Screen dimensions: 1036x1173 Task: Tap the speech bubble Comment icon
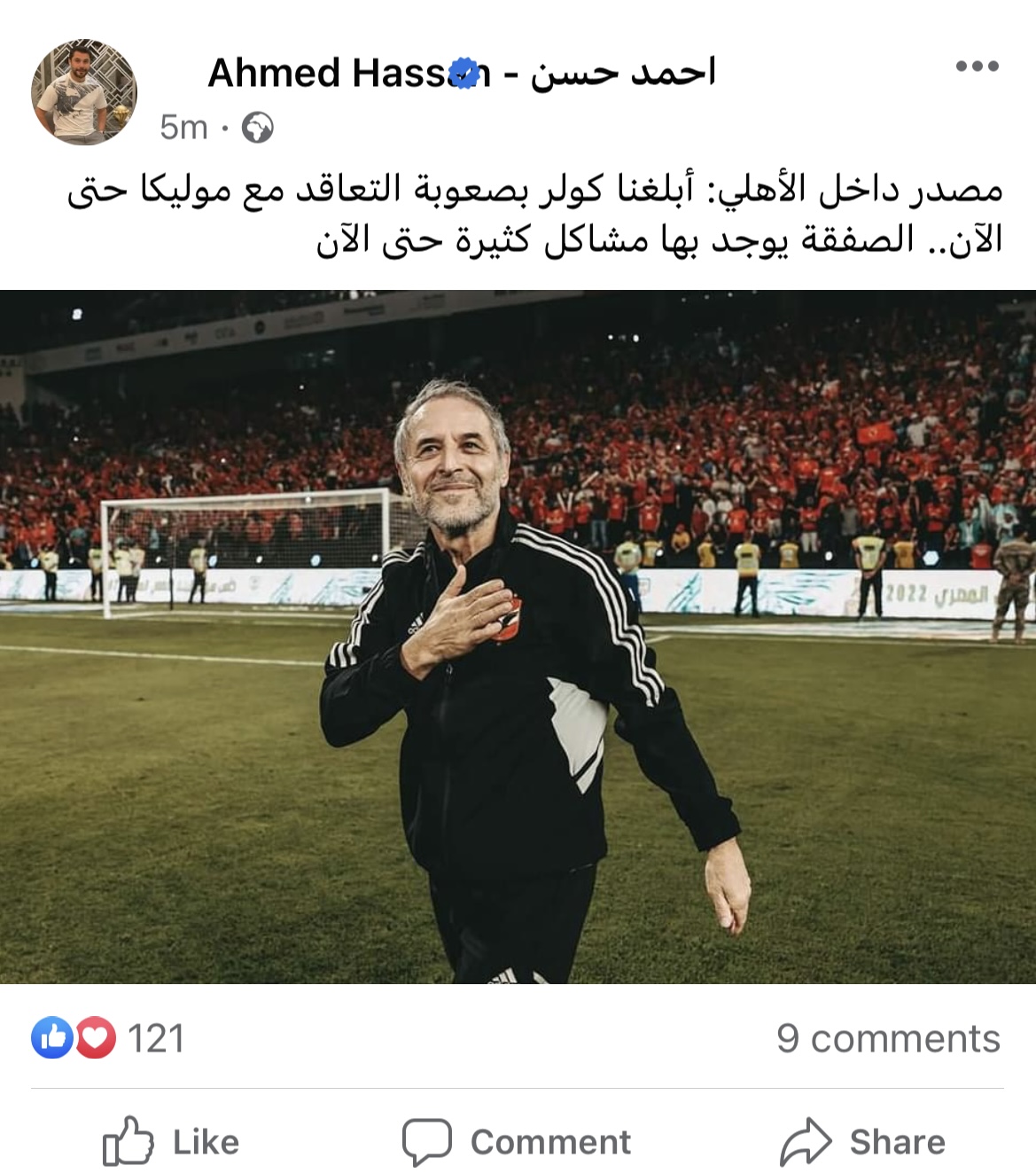[x=427, y=1142]
